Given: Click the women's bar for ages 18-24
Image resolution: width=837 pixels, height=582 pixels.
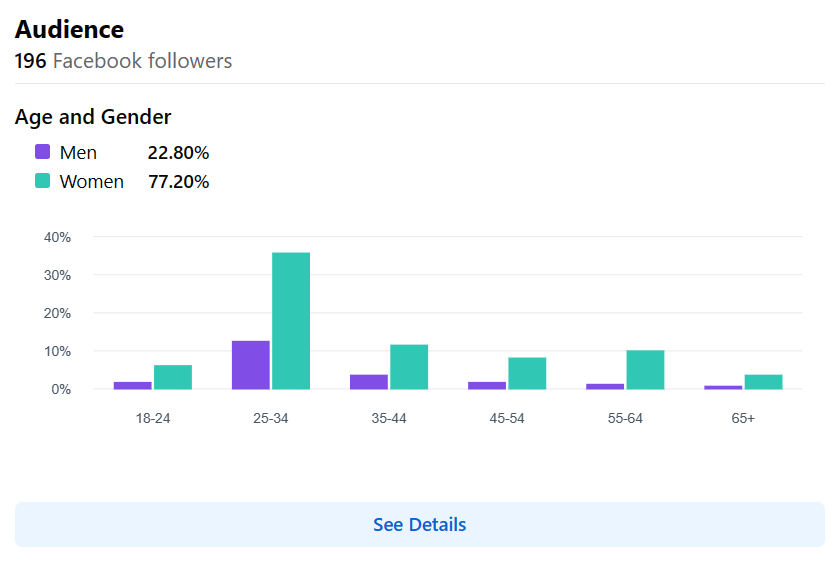Looking at the screenshot, I should coord(173,377).
